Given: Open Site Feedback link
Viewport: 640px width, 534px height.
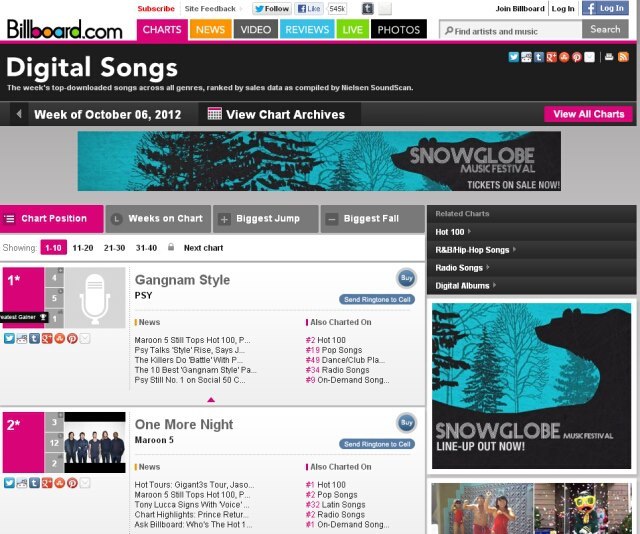Looking at the screenshot, I should click(210, 9).
